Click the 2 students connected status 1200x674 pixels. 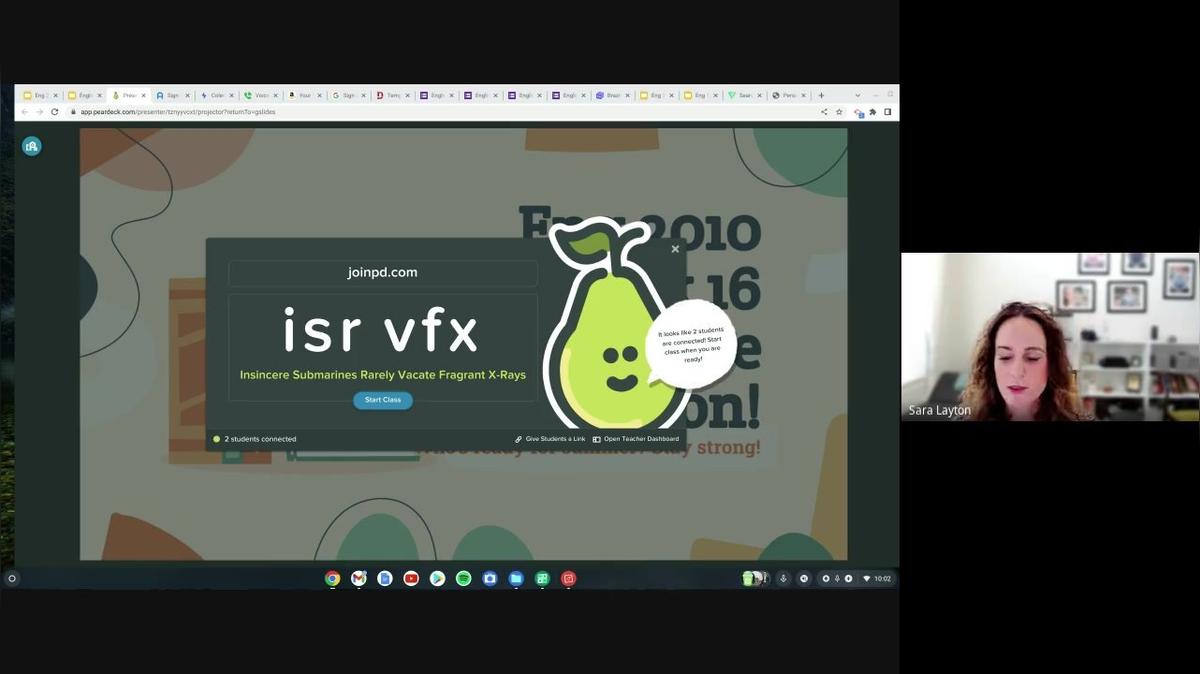point(254,439)
